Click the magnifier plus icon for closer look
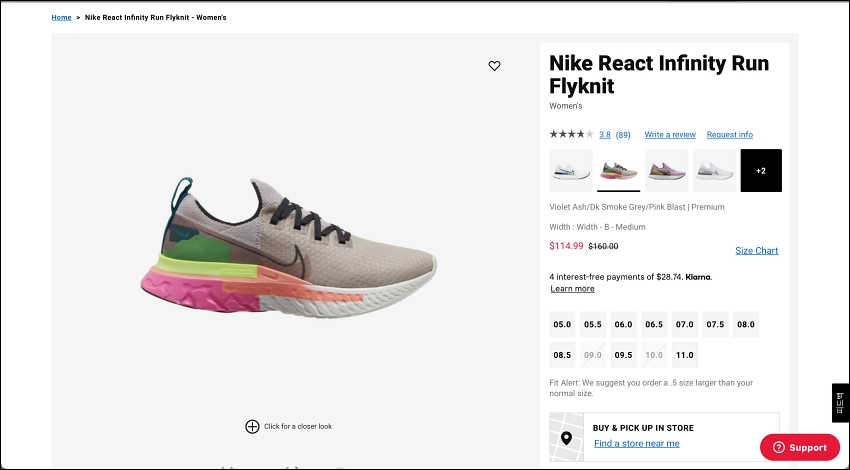Viewport: 850px width, 470px height. 252,427
